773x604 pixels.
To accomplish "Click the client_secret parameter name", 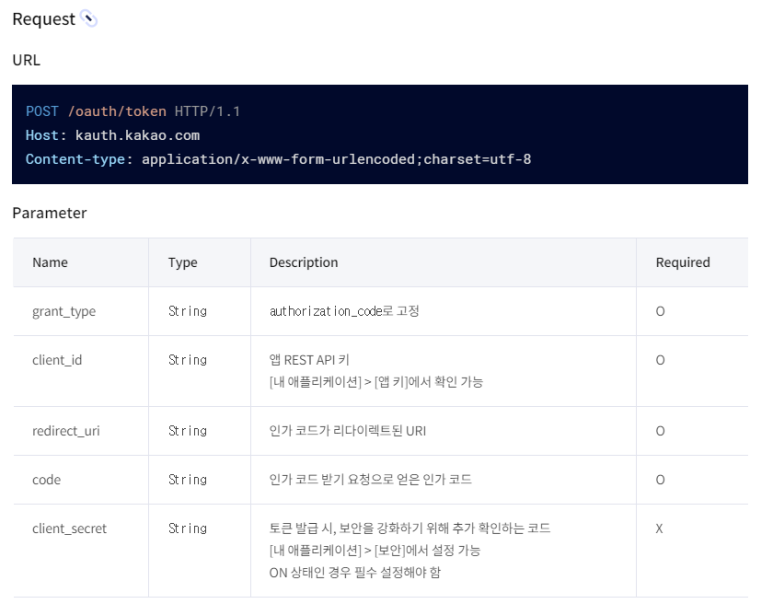I will click(69, 529).
